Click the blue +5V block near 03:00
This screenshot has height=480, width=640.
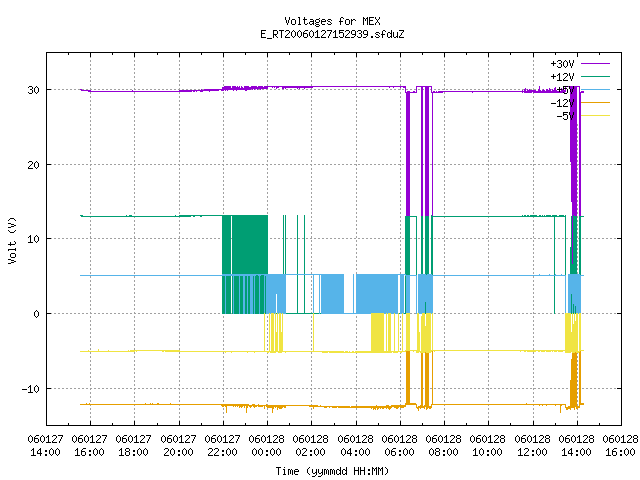(x=332, y=294)
